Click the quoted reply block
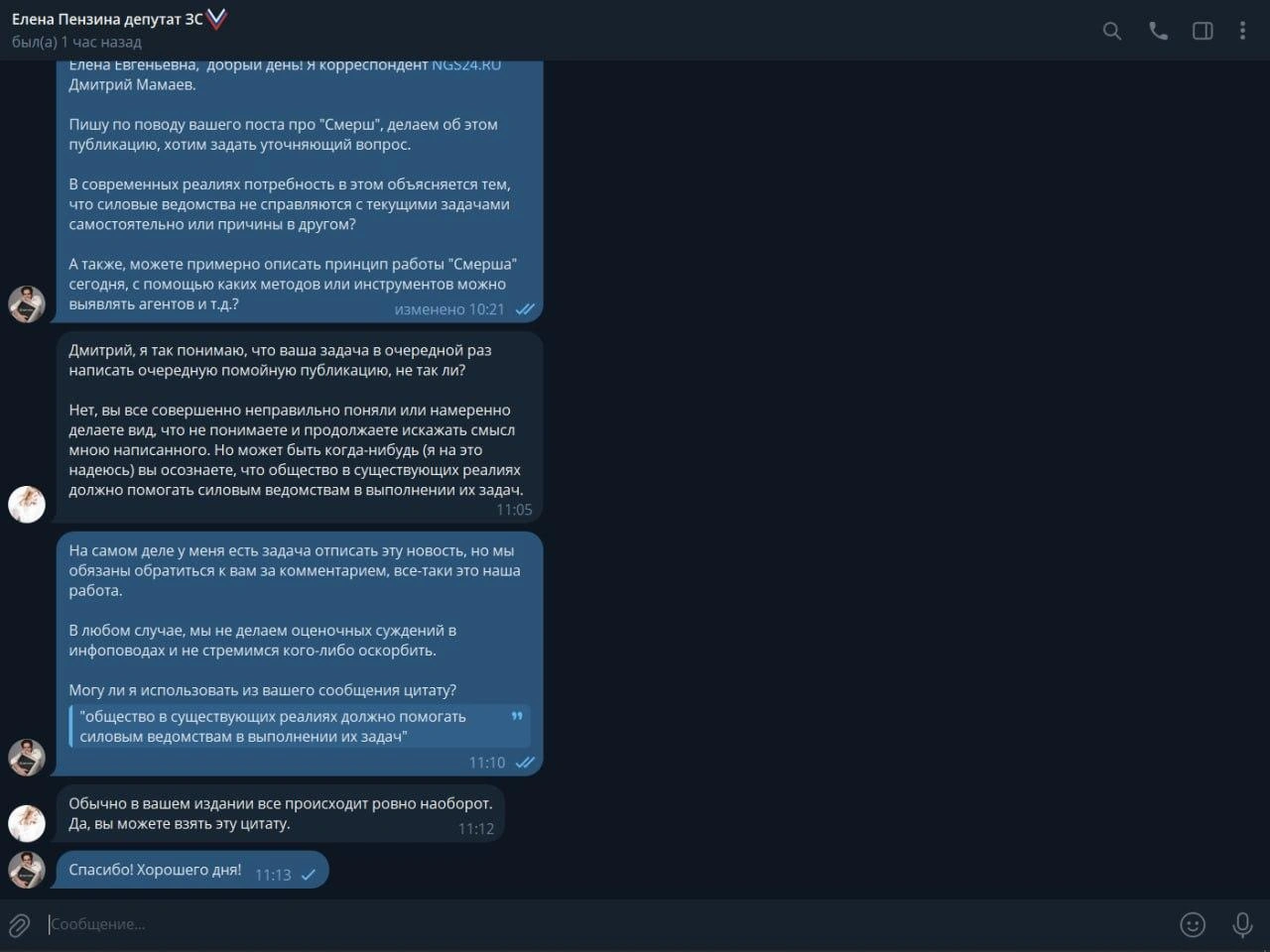The width and height of the screenshot is (1270, 952). click(x=300, y=727)
